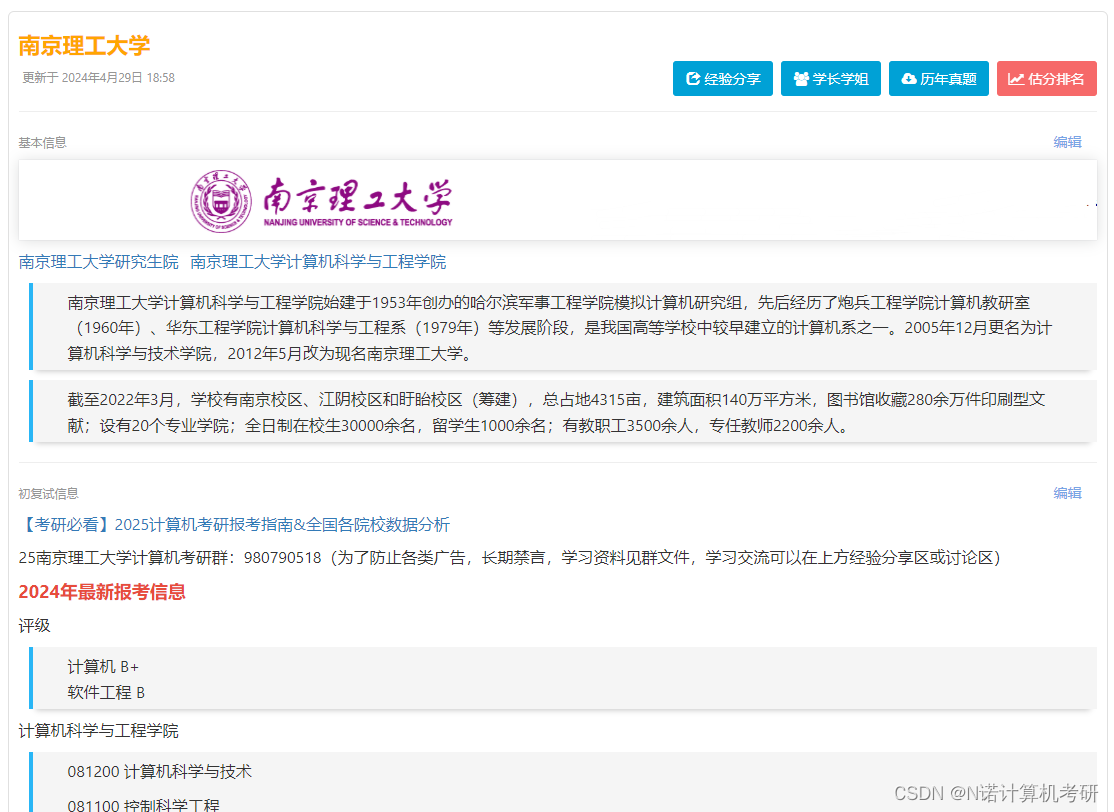Open the 估分排名 ranking button
This screenshot has height=812, width=1114.
click(1047, 79)
